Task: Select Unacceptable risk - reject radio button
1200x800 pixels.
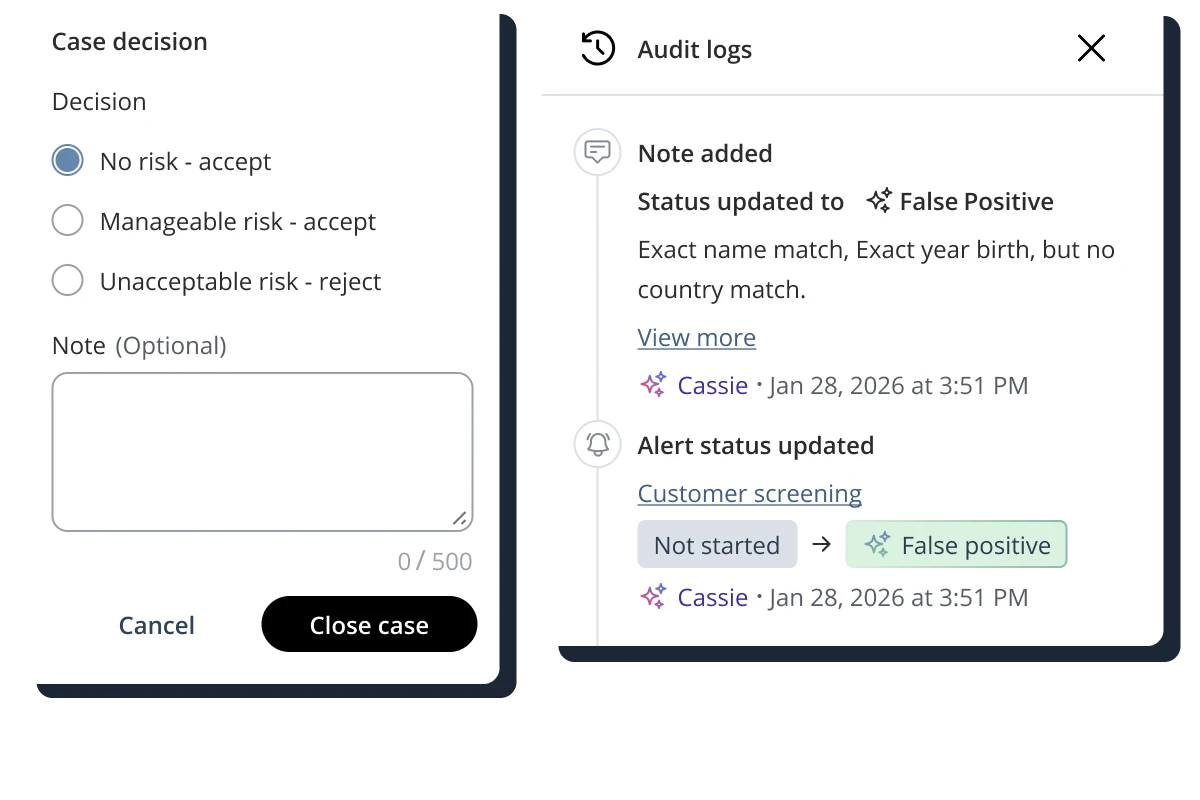Action: 68,281
